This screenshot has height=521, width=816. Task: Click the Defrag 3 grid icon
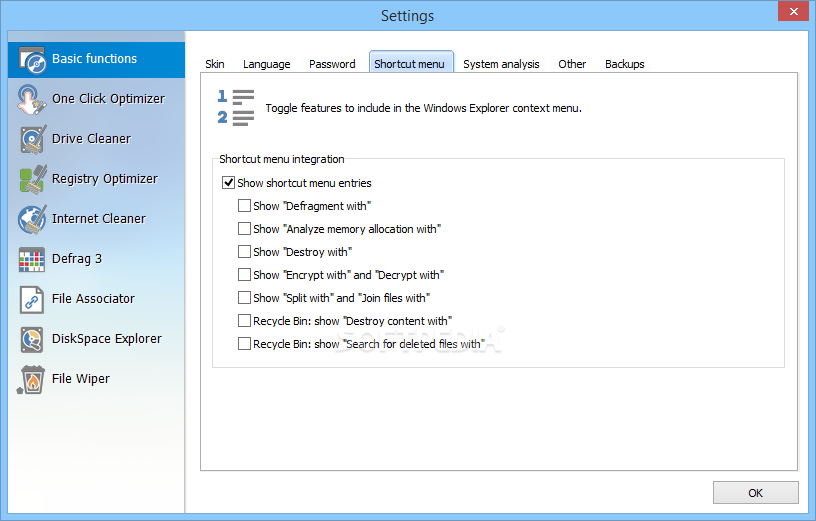[x=32, y=259]
